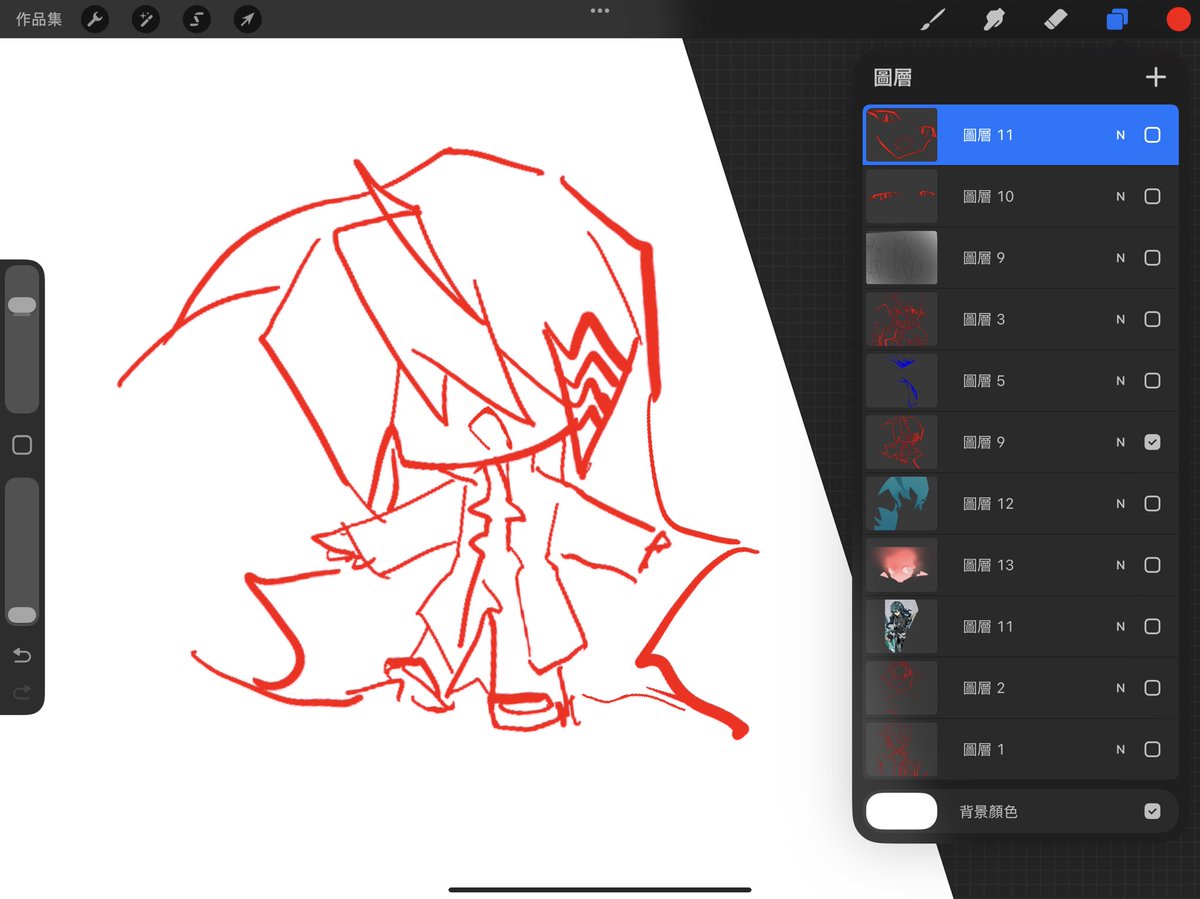Open blend mode N of checked 圖層 9
Screen dimensions: 1200x899
click(1121, 442)
